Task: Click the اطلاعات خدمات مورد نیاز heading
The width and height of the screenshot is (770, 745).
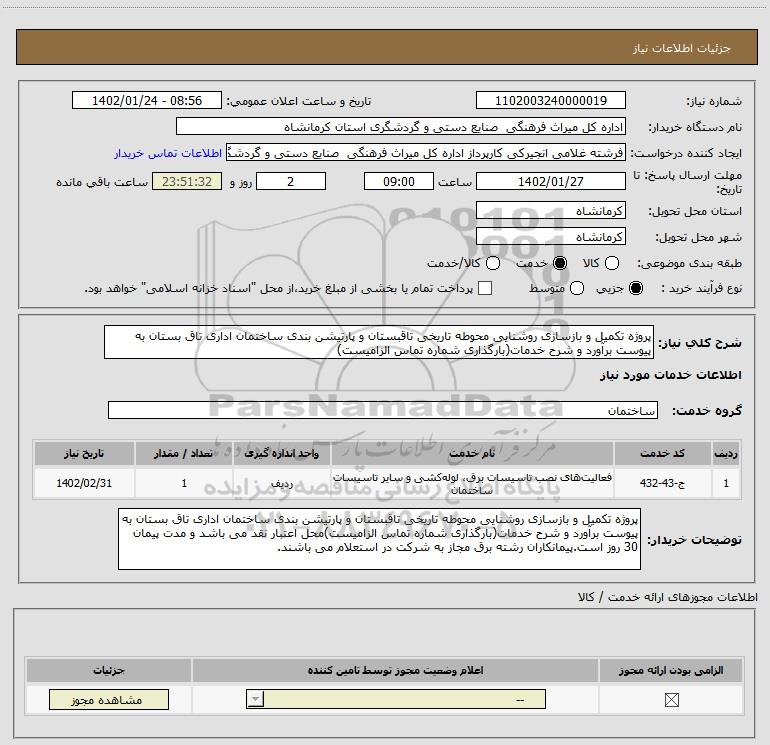Action: 670,375
